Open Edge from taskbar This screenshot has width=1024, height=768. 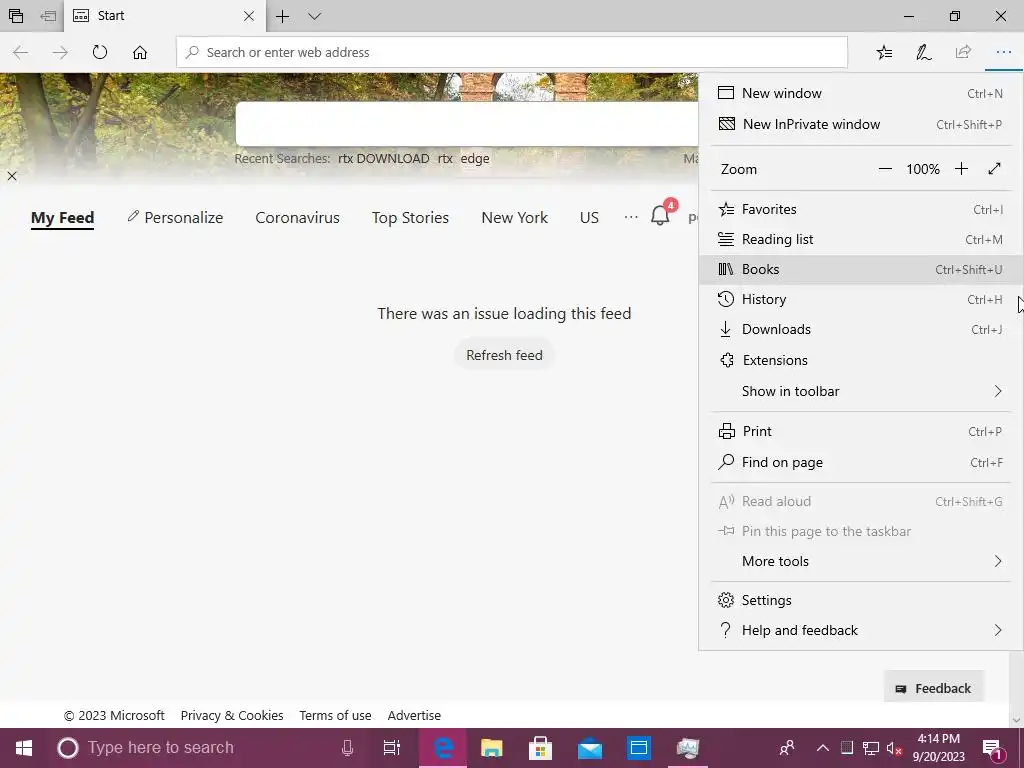coord(443,748)
